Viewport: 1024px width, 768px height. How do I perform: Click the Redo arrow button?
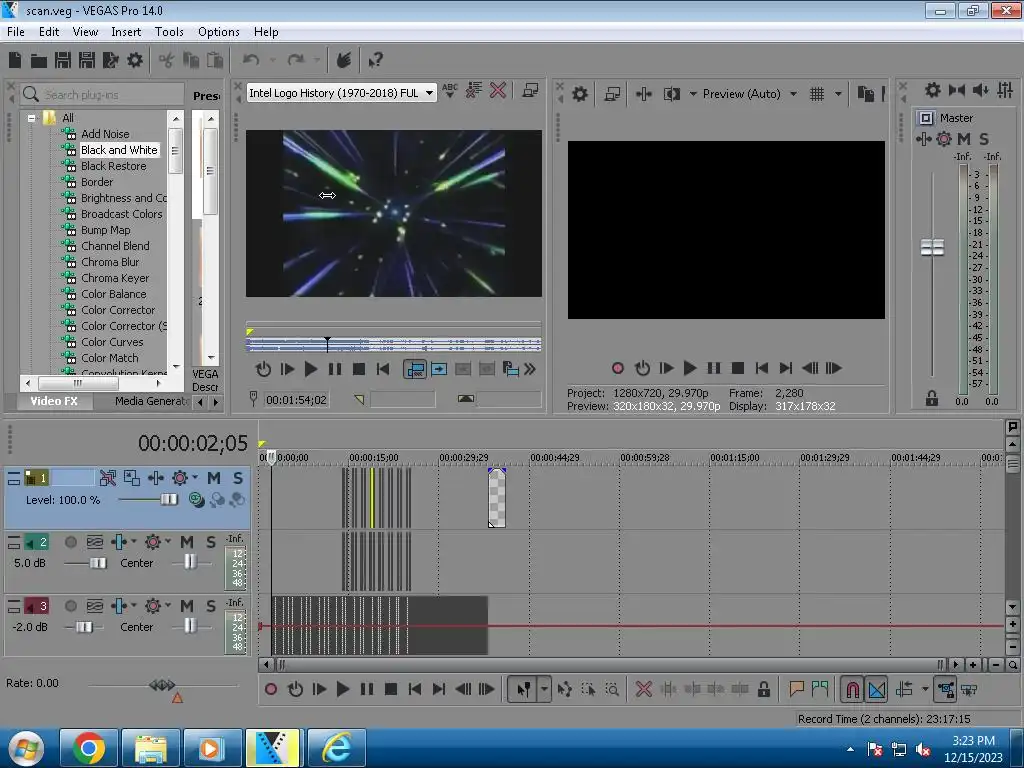(296, 60)
